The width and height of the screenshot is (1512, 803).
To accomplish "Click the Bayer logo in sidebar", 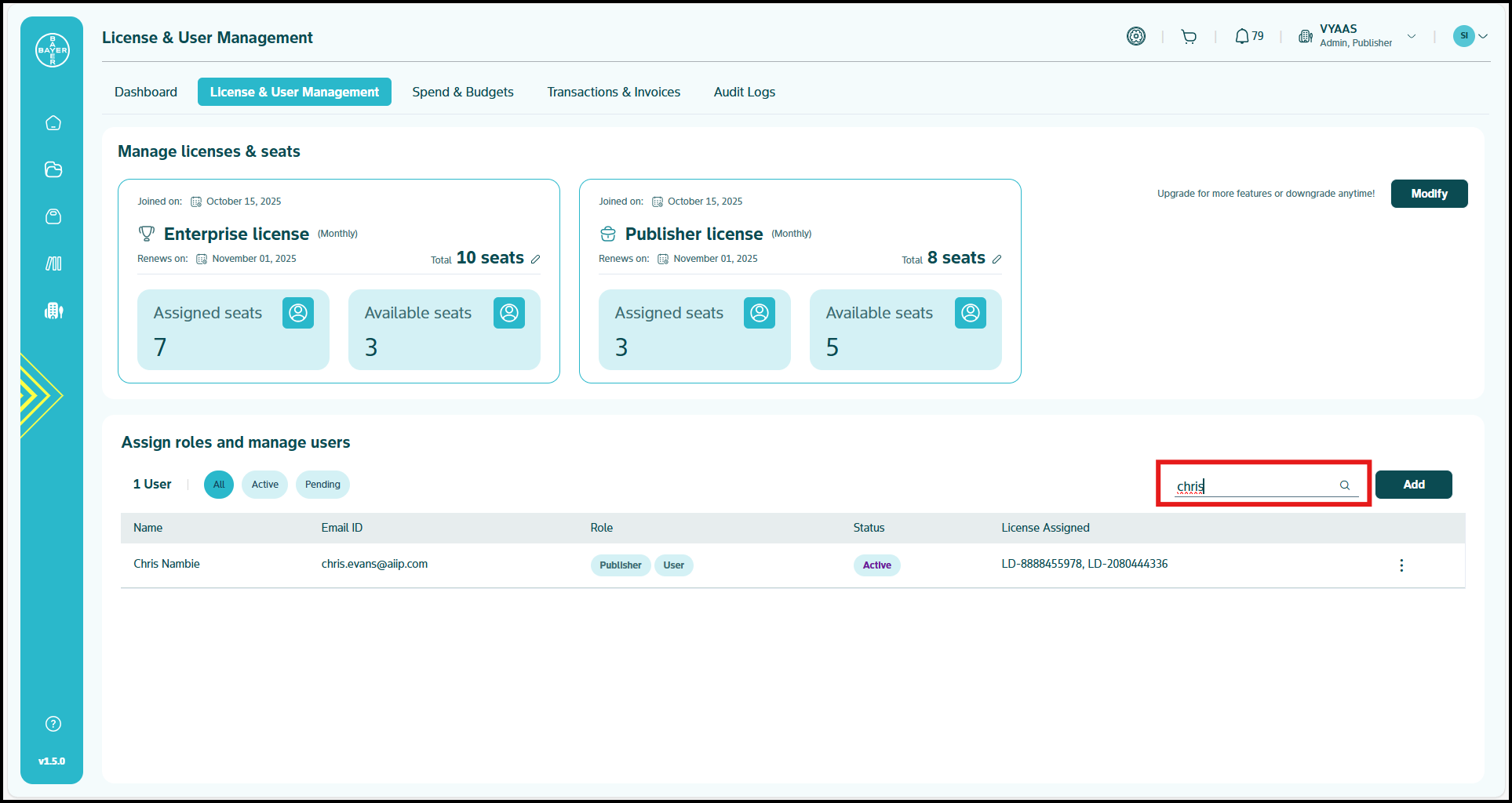I will 53,50.
